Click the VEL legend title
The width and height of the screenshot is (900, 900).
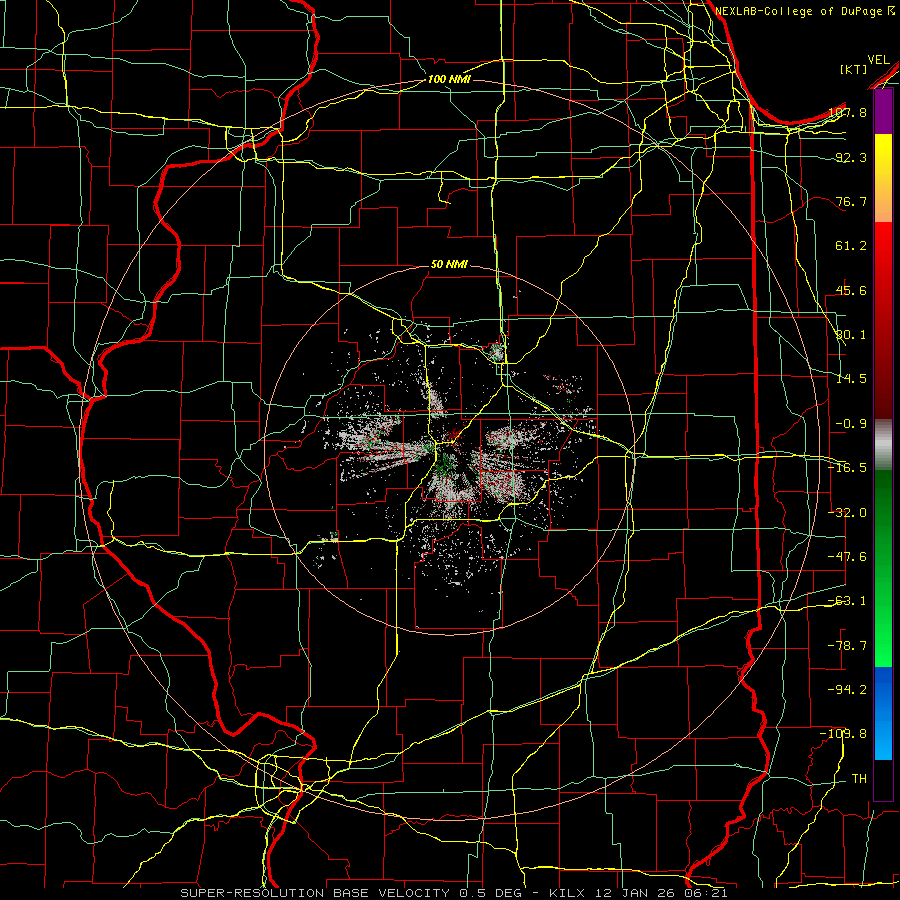point(878,60)
